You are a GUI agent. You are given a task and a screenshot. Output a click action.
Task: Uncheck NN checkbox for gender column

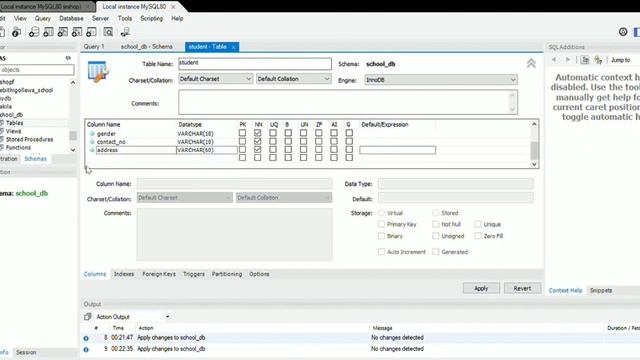pyautogui.click(x=258, y=133)
